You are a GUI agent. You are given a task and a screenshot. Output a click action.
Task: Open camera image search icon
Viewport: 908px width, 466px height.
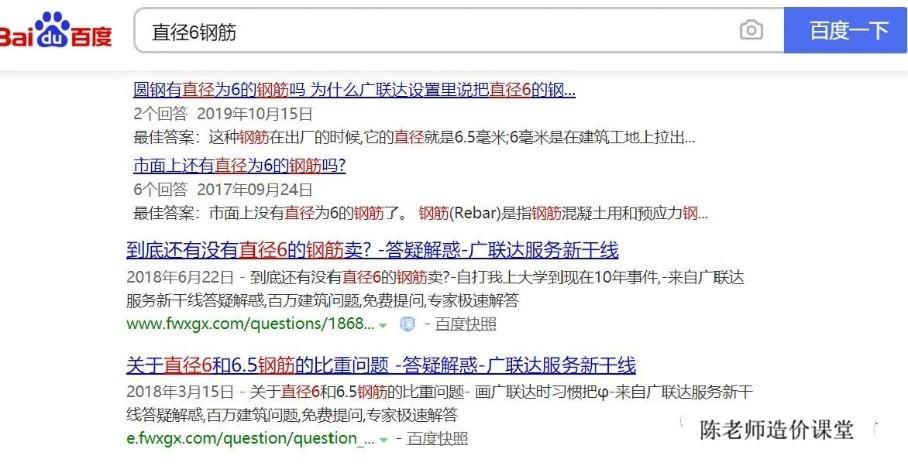751,30
